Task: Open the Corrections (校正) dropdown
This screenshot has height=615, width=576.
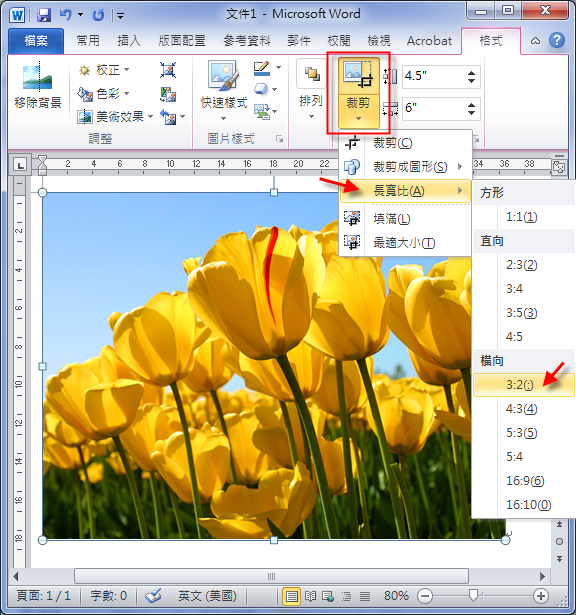Action: tap(104, 70)
